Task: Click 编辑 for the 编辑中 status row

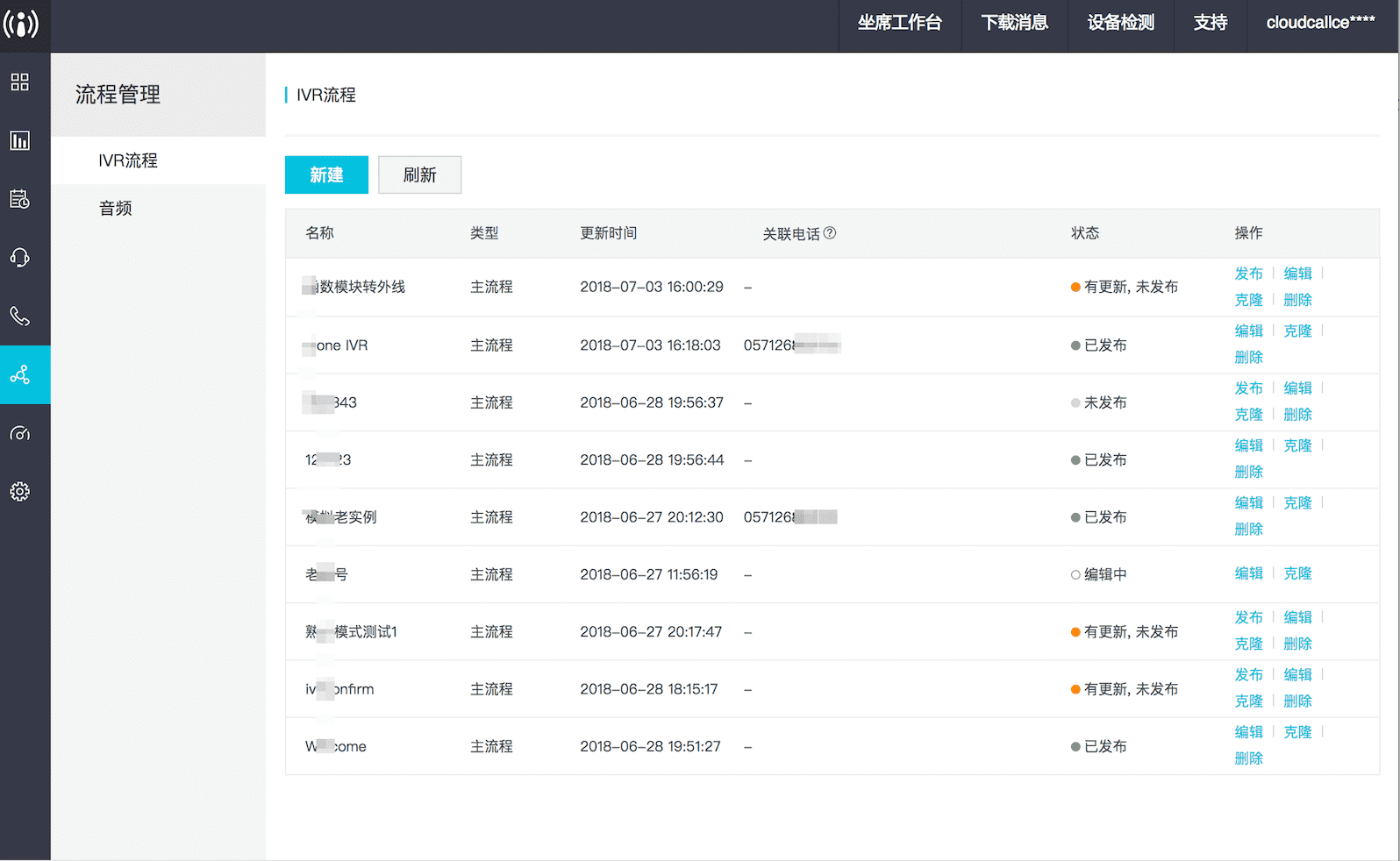Action: coord(1249,573)
